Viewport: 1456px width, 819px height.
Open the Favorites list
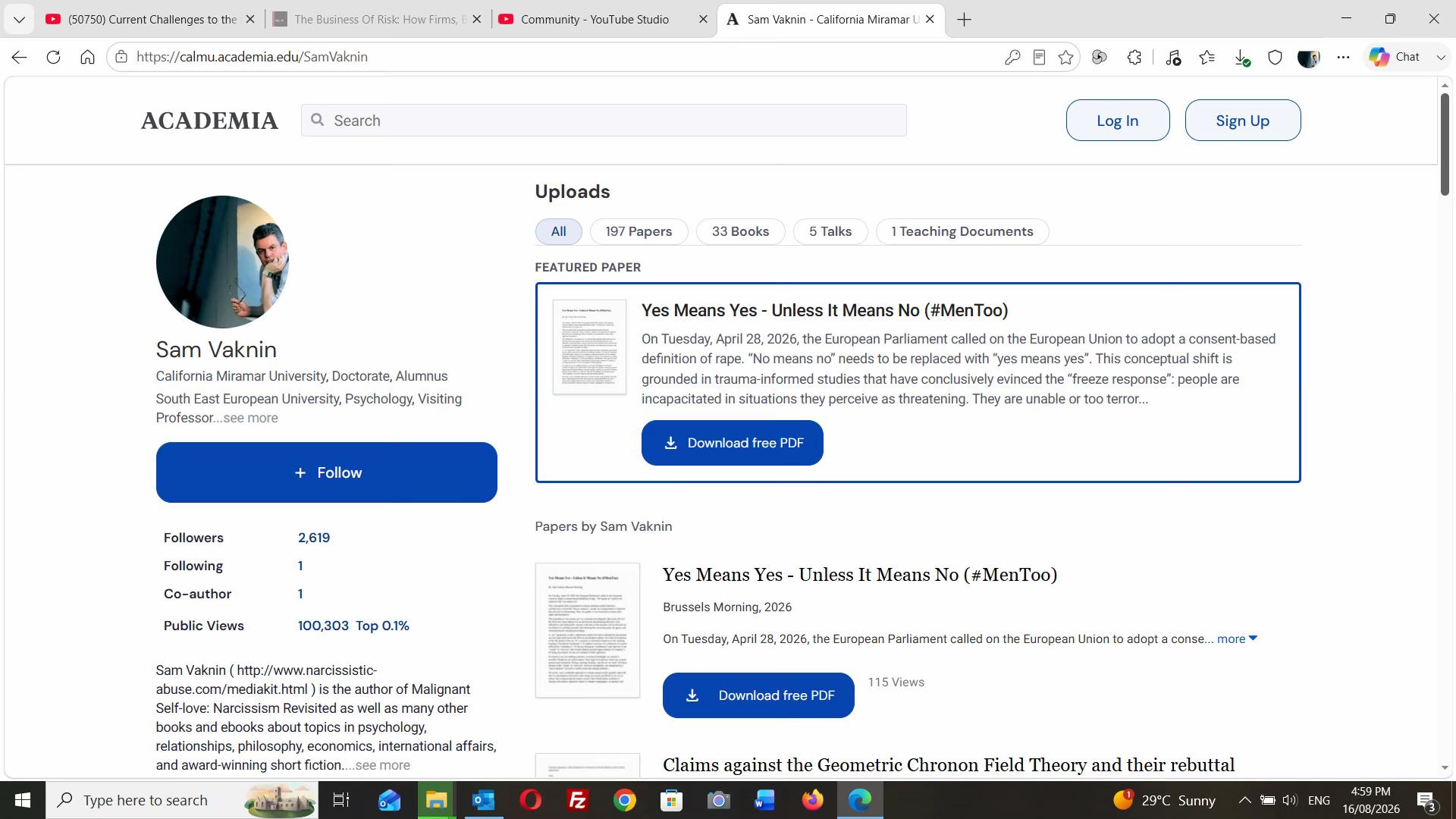point(1207,57)
